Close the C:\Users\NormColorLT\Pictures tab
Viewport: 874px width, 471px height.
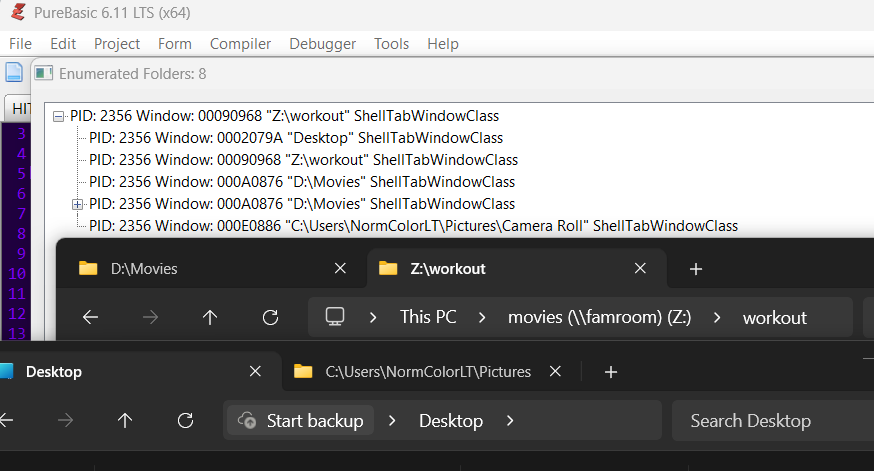(555, 371)
